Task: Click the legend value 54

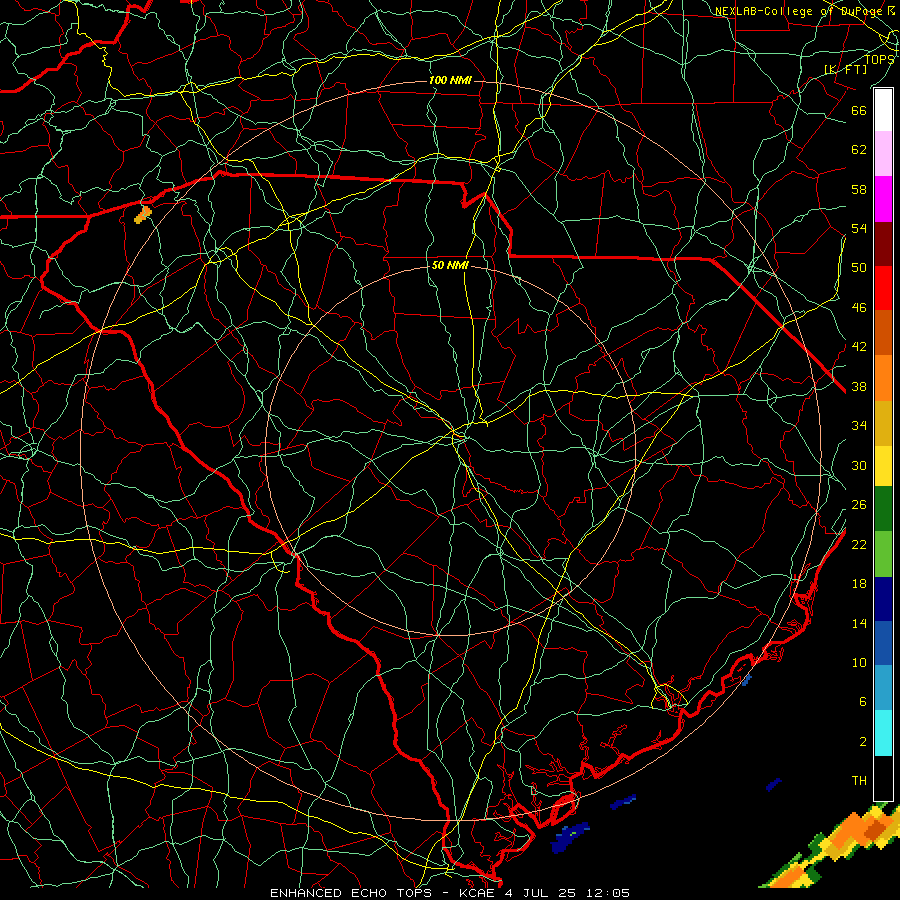Action: (x=859, y=228)
